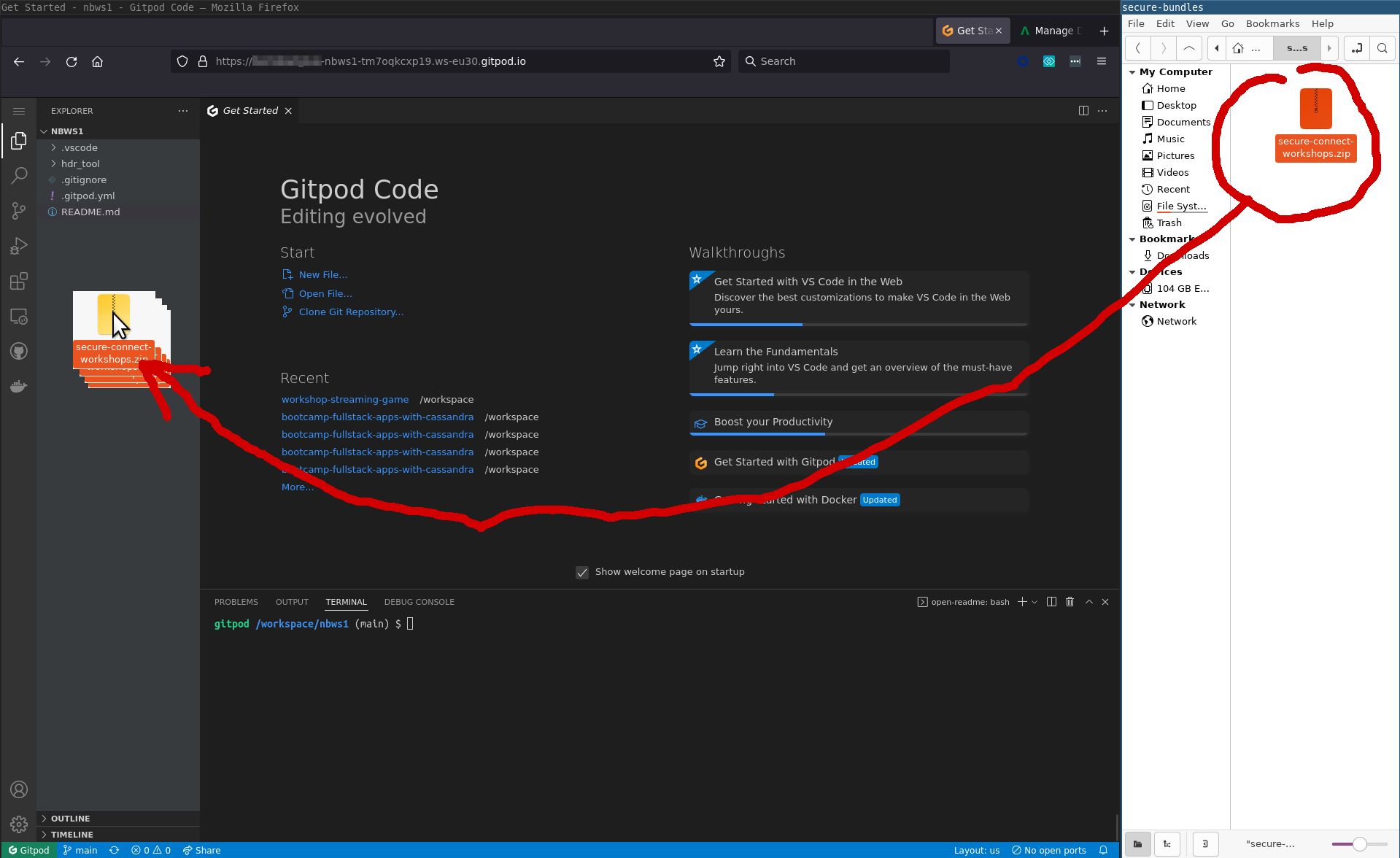Expand the TIMELINE section
This screenshot has height=858, width=1400.
click(x=118, y=835)
